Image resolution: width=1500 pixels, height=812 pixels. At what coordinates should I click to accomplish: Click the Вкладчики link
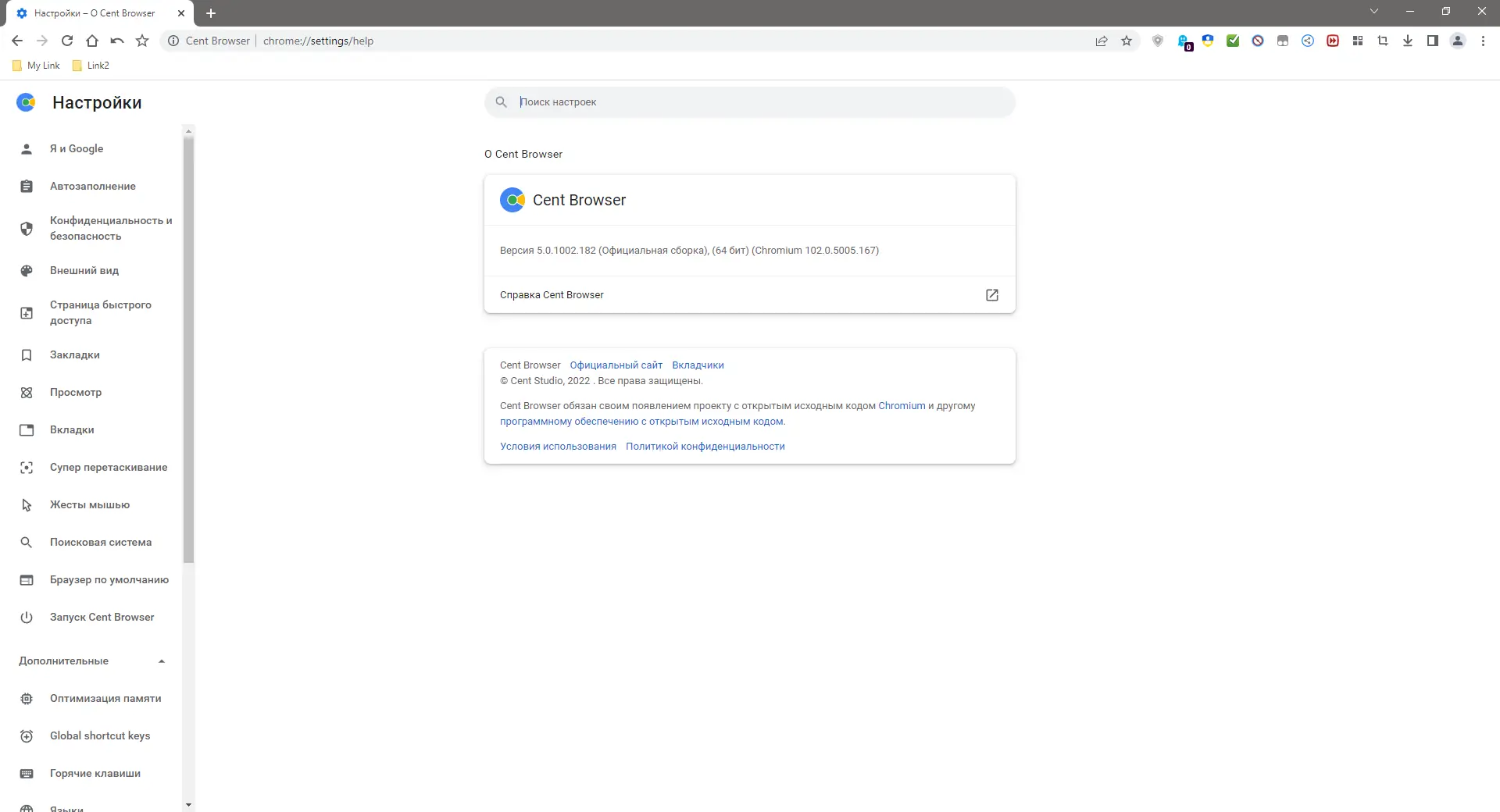click(698, 365)
